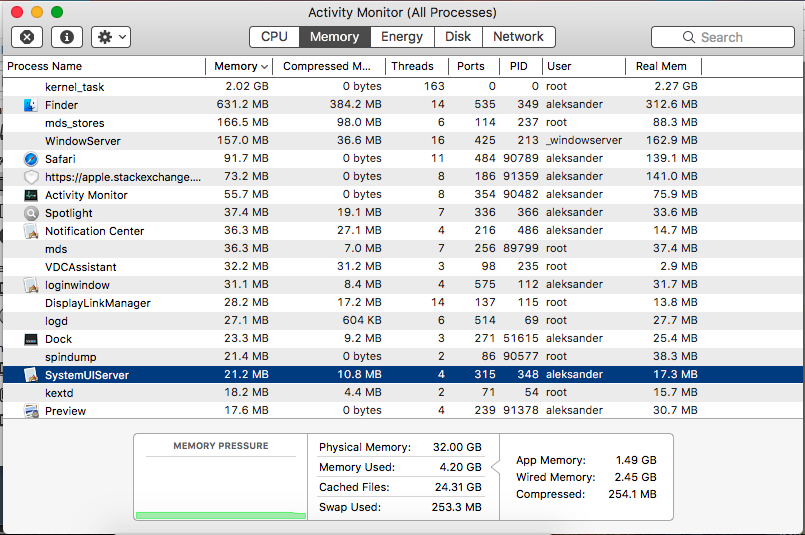Click the App Memory 1.49 GB value
Viewport: 805px width, 535px height.
click(x=636, y=460)
